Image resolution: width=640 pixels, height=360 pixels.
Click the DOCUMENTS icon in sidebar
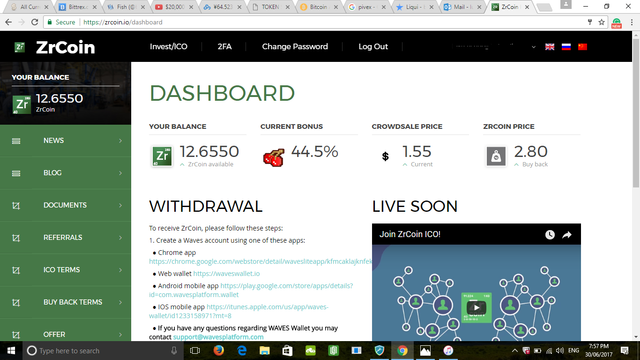tap(16, 205)
